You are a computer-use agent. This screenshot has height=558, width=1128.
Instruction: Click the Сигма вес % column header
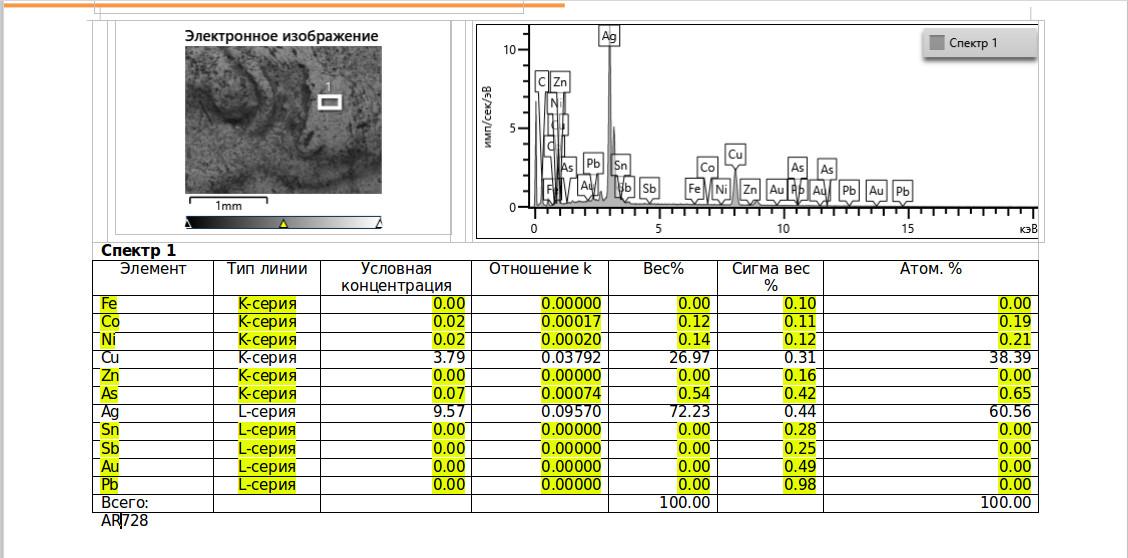pos(771,278)
